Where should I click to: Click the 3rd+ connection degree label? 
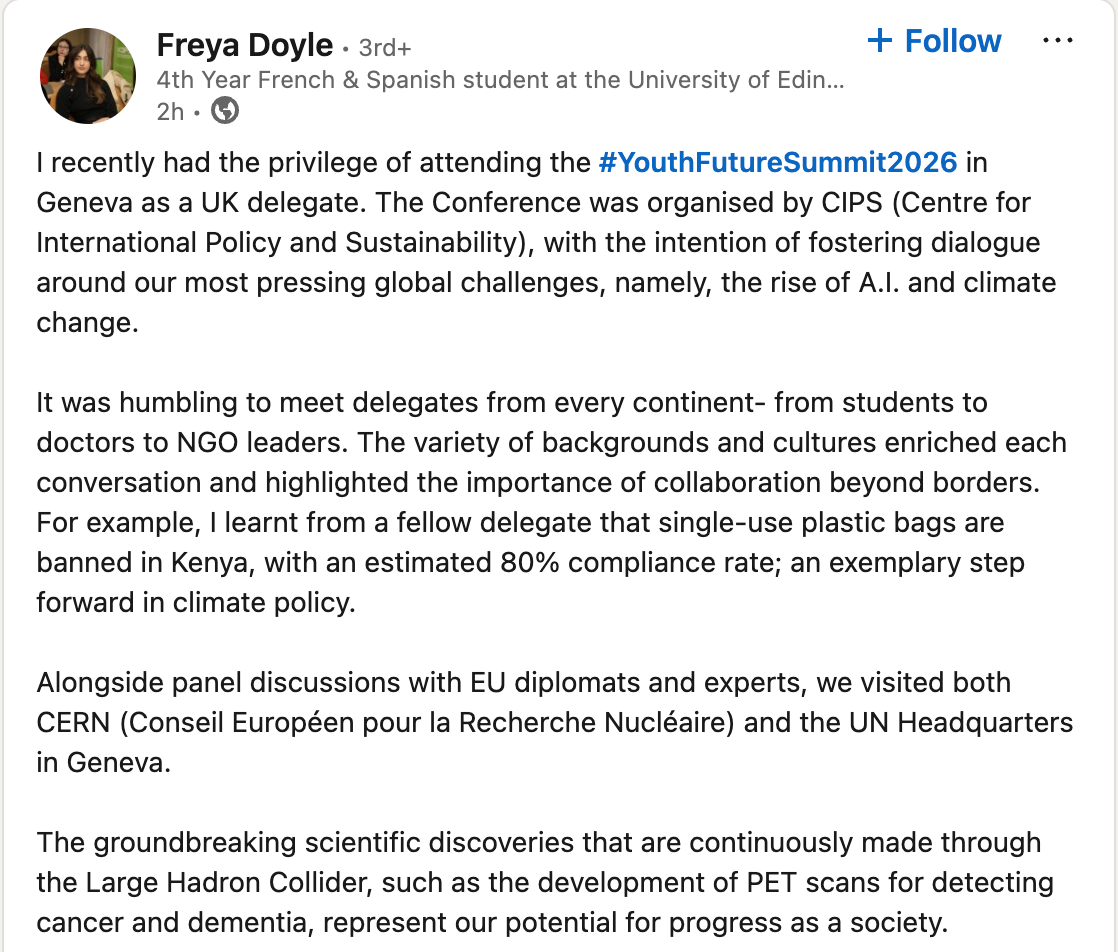pos(384,47)
